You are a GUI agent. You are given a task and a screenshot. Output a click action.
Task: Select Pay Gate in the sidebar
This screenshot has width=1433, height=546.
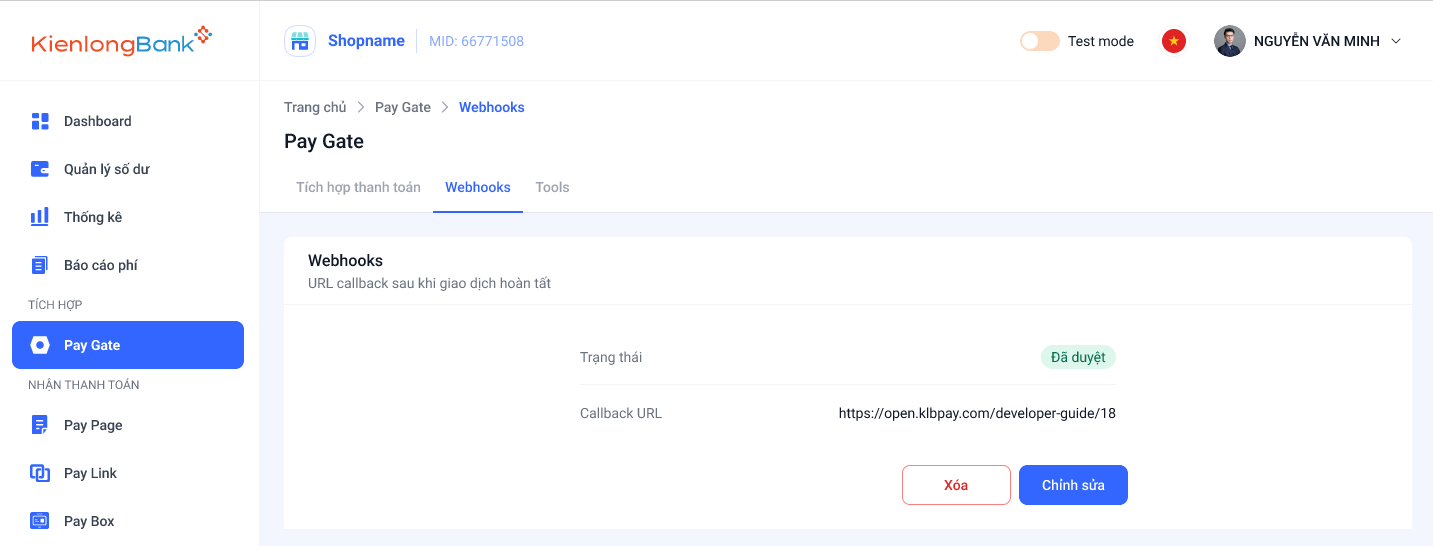128,345
